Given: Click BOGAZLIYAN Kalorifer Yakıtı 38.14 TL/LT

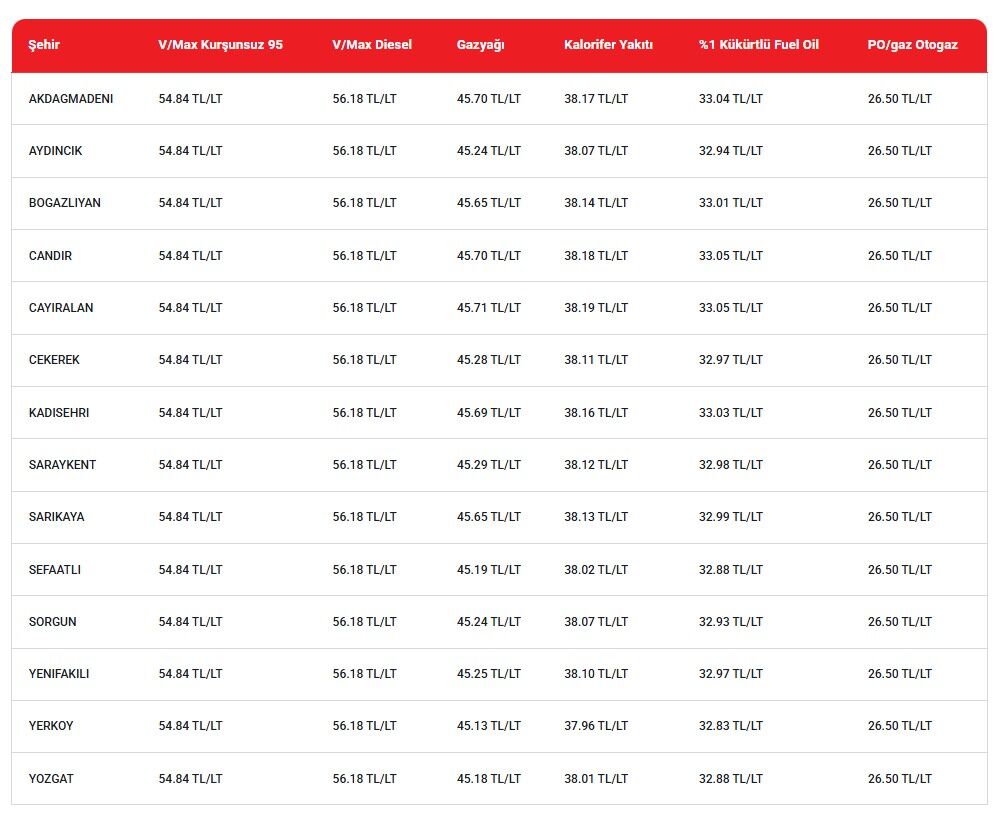Looking at the screenshot, I should point(596,203).
